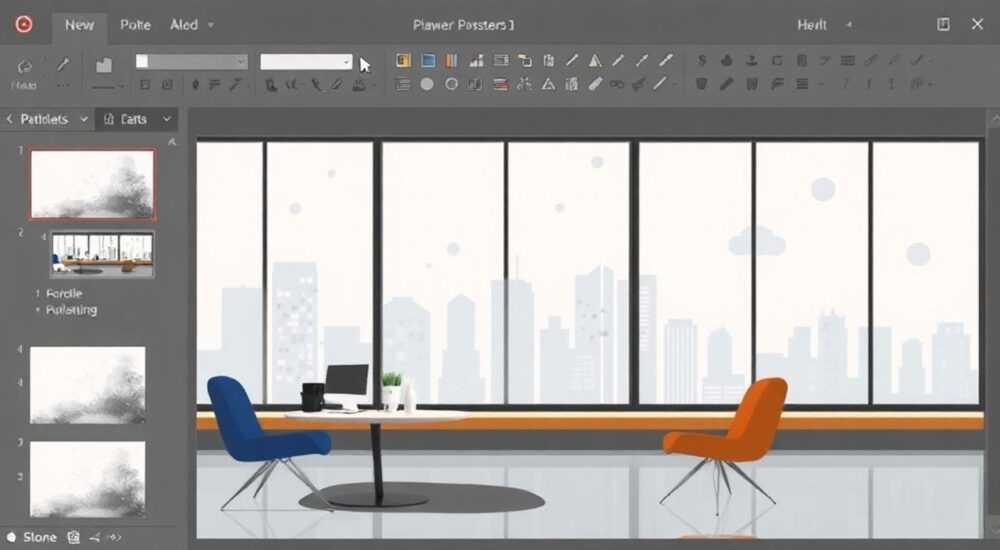Image resolution: width=1000 pixels, height=550 pixels.
Task: Open the Aled menu dropdown arrow
Action: [211, 25]
